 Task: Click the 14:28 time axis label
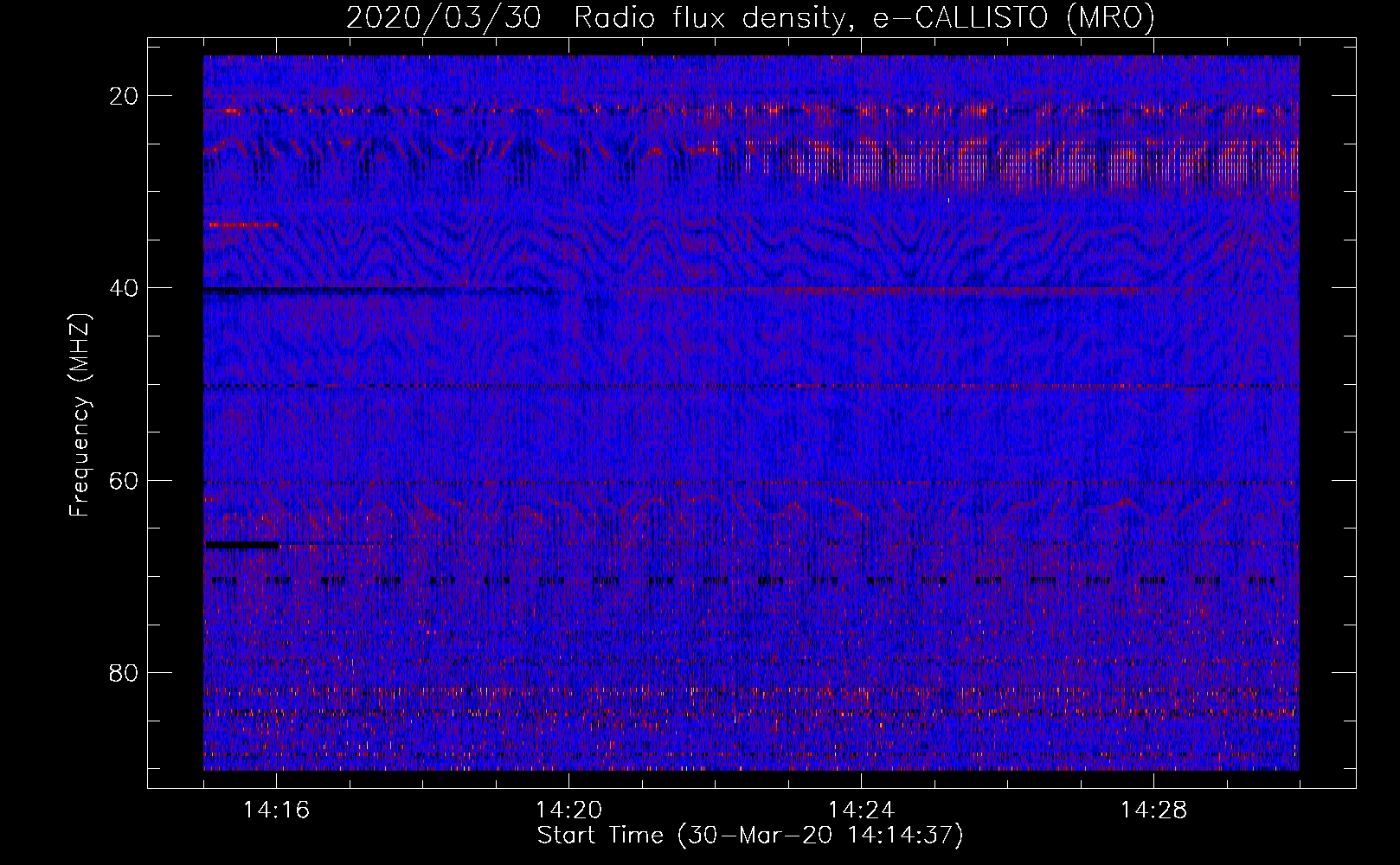click(1153, 811)
